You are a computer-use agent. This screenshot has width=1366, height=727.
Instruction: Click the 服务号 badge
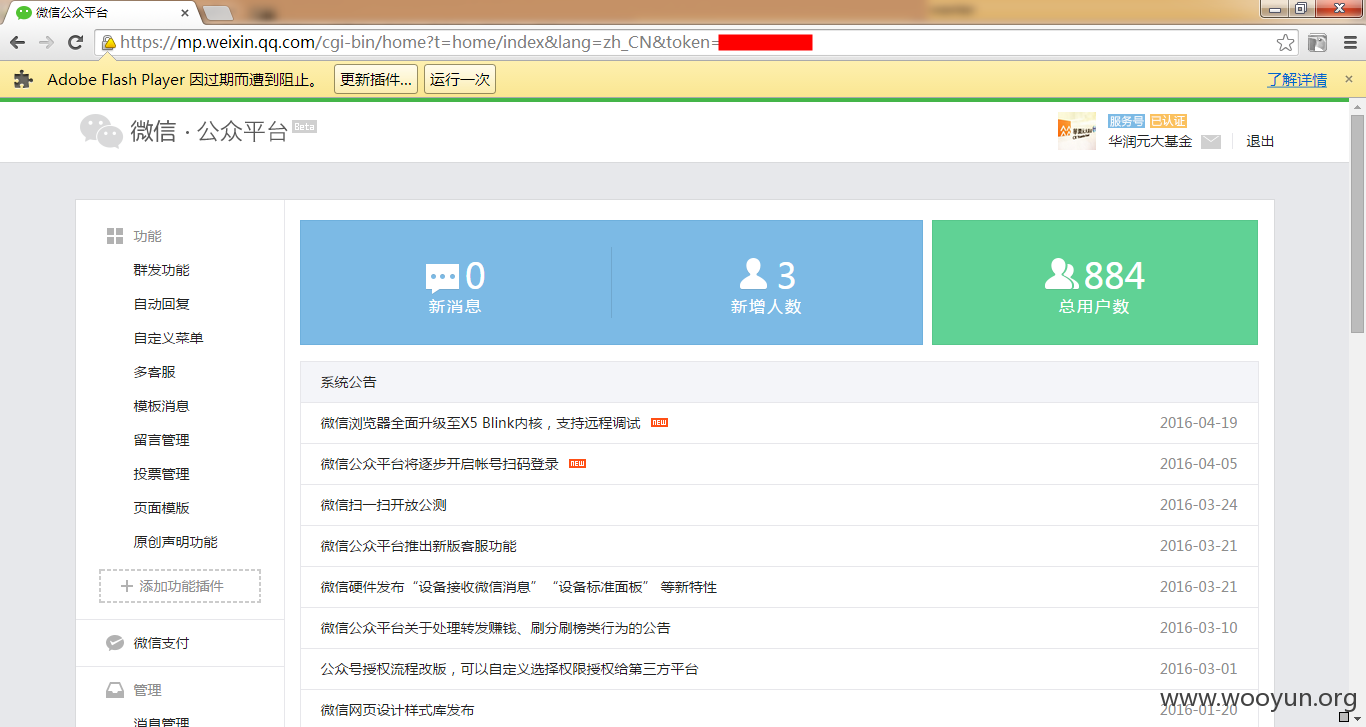pos(1126,121)
